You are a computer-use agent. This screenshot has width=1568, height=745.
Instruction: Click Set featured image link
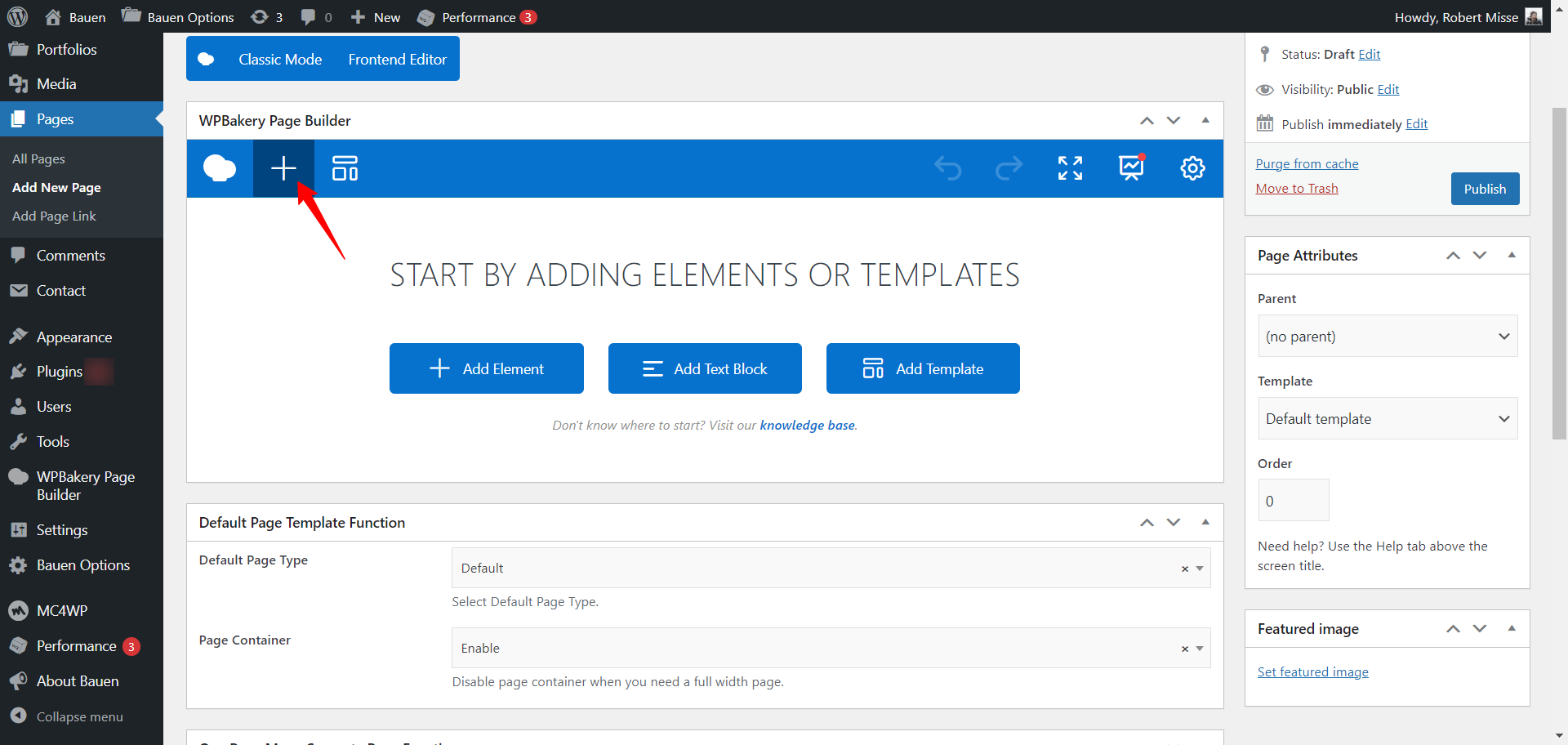(1313, 672)
